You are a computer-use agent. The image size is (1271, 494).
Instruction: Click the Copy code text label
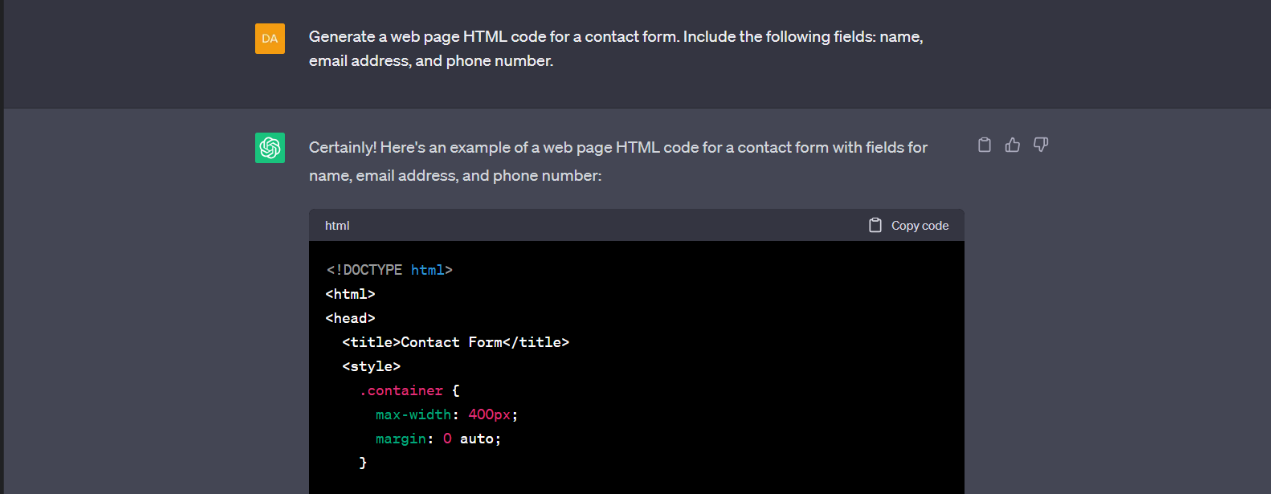[x=920, y=226]
